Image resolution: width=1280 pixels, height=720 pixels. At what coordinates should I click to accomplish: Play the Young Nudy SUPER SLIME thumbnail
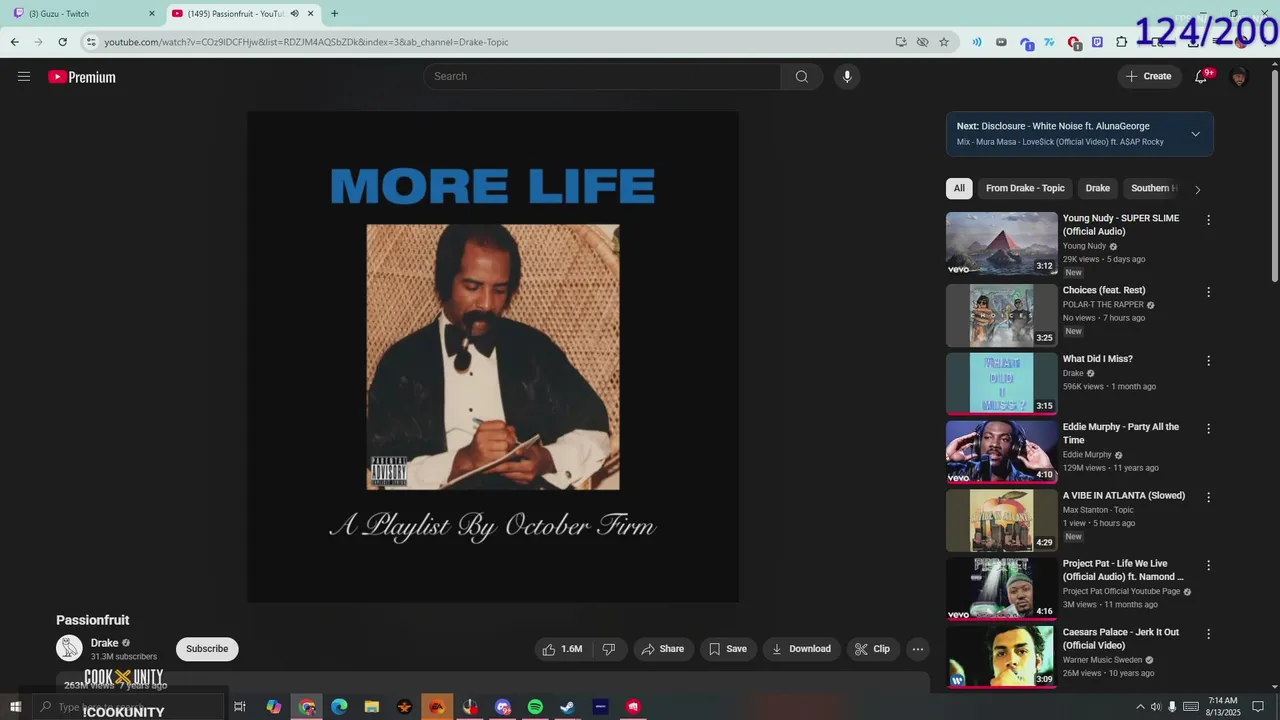click(x=1001, y=243)
